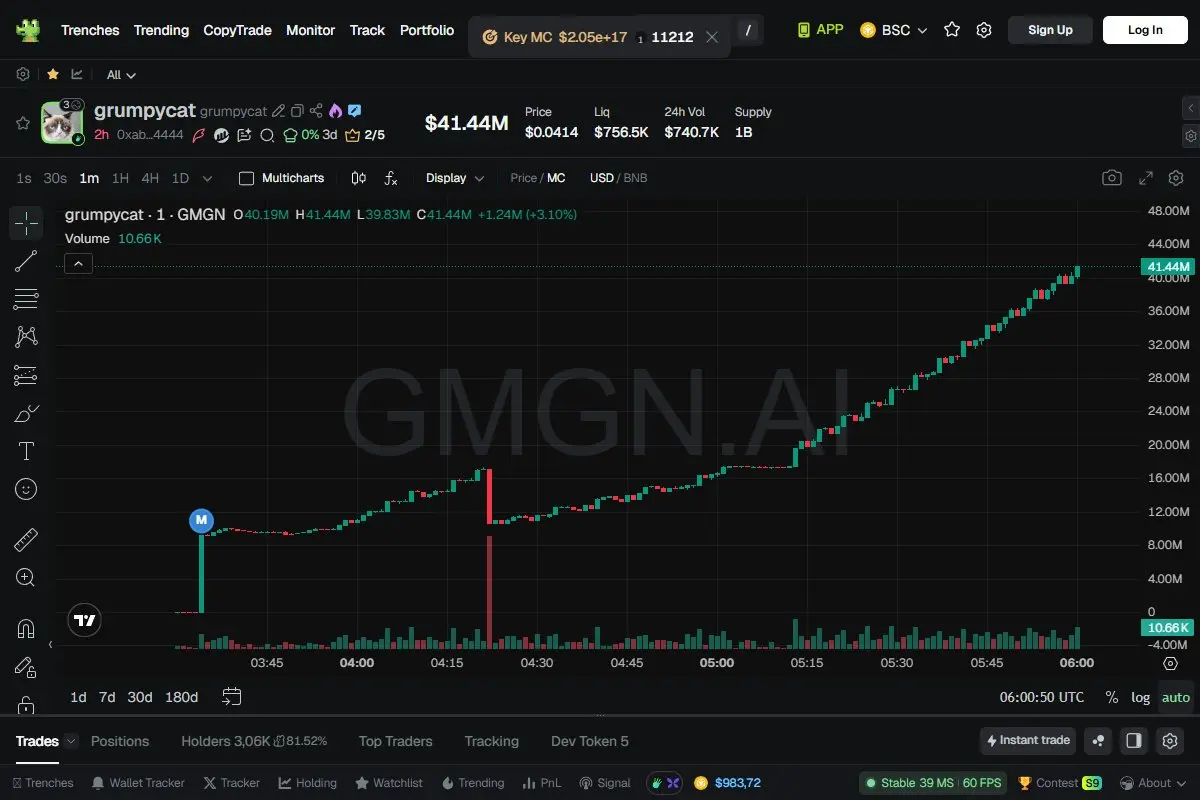Open the Fibonacci retracement tool group
The width and height of the screenshot is (1200, 800).
[26, 299]
